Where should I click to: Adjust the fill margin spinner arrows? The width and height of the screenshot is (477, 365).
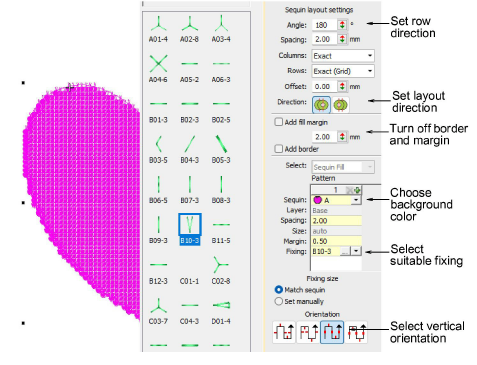click(342, 136)
